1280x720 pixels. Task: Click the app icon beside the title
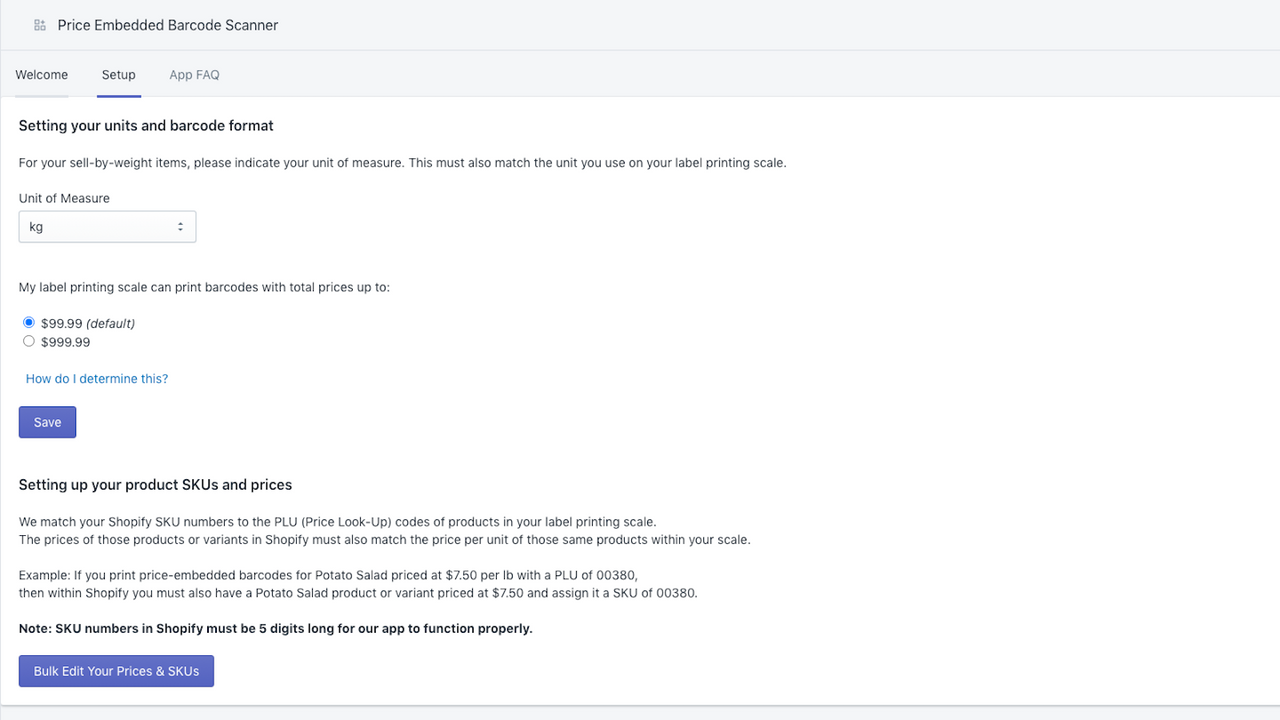[x=39, y=24]
